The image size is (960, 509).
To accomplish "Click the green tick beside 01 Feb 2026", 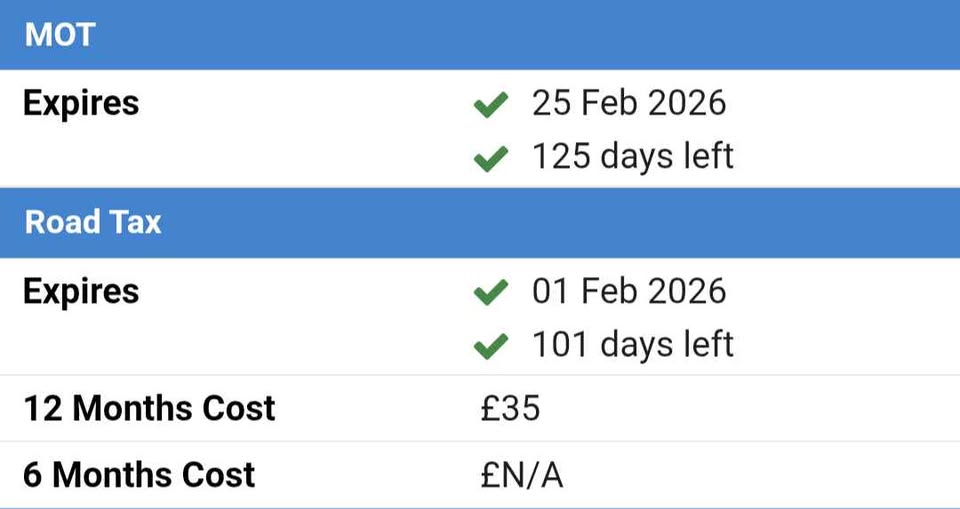I will click(x=490, y=293).
